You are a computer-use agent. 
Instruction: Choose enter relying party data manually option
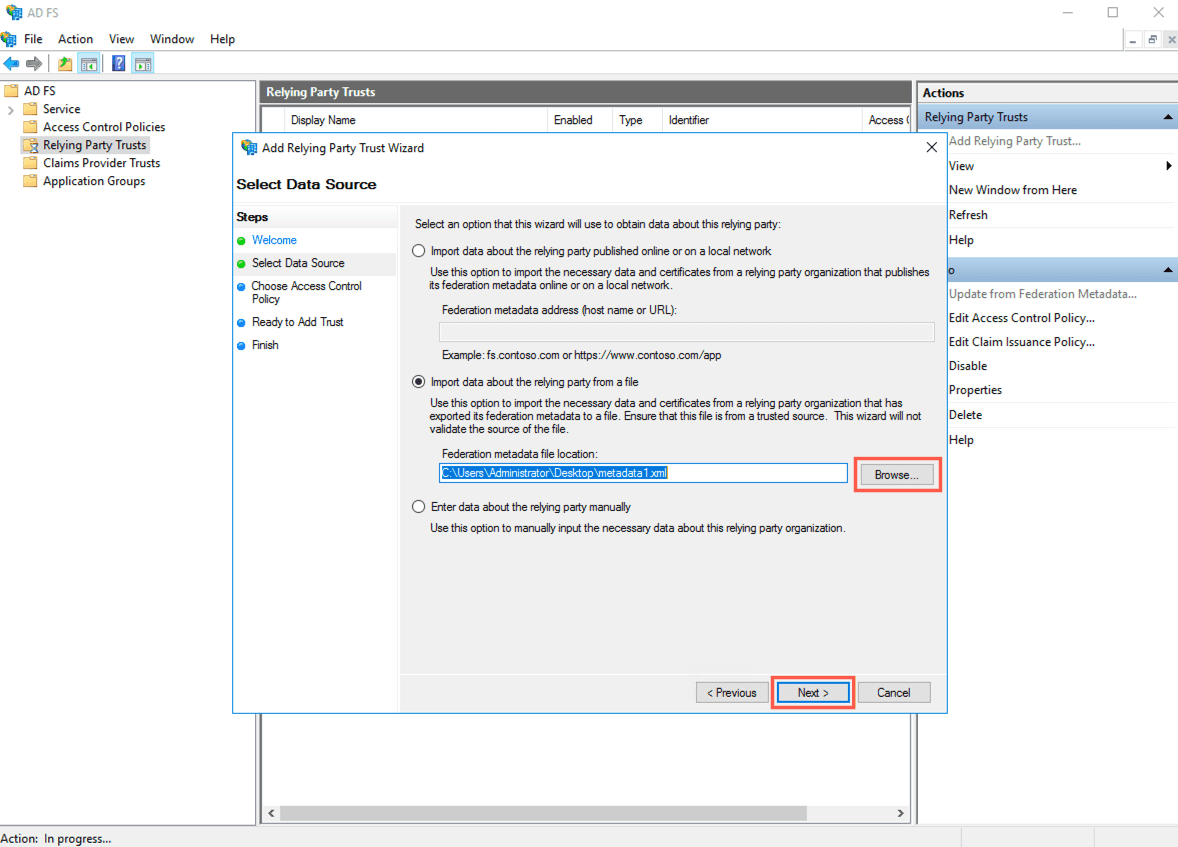click(x=419, y=507)
